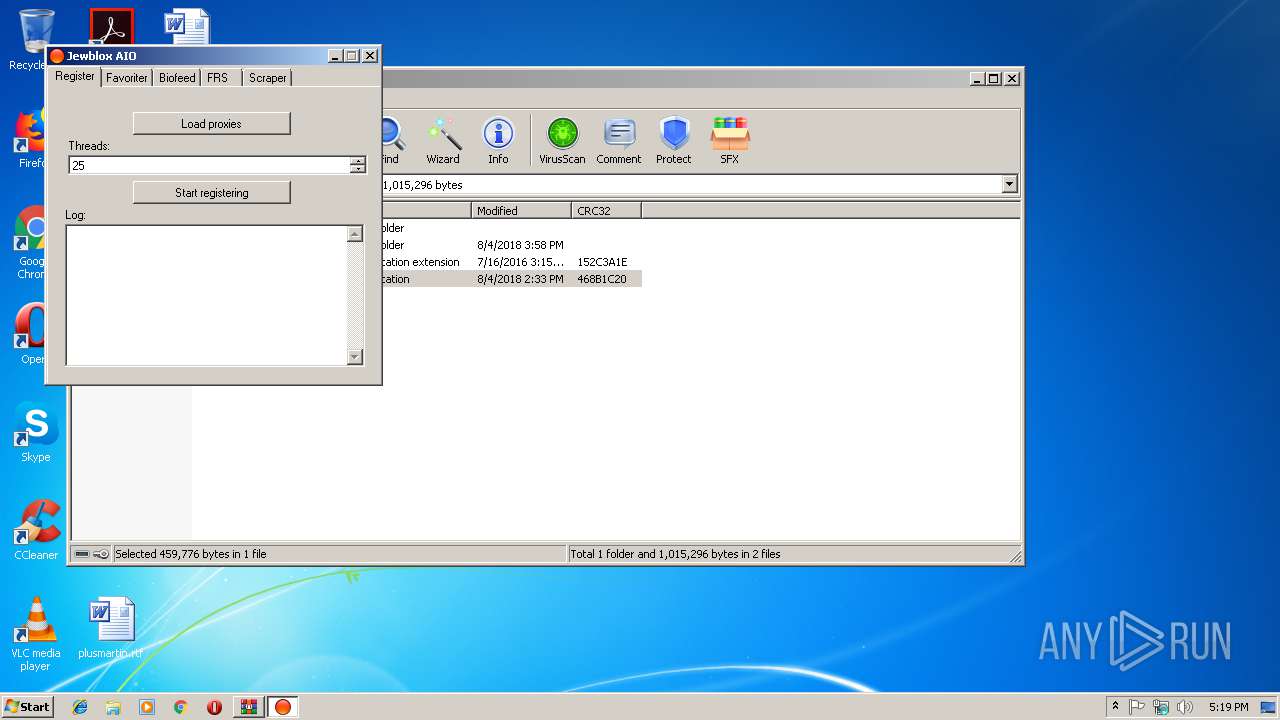Open the Opera desktop shortcut
The width and height of the screenshot is (1280, 720).
pyautogui.click(x=31, y=335)
